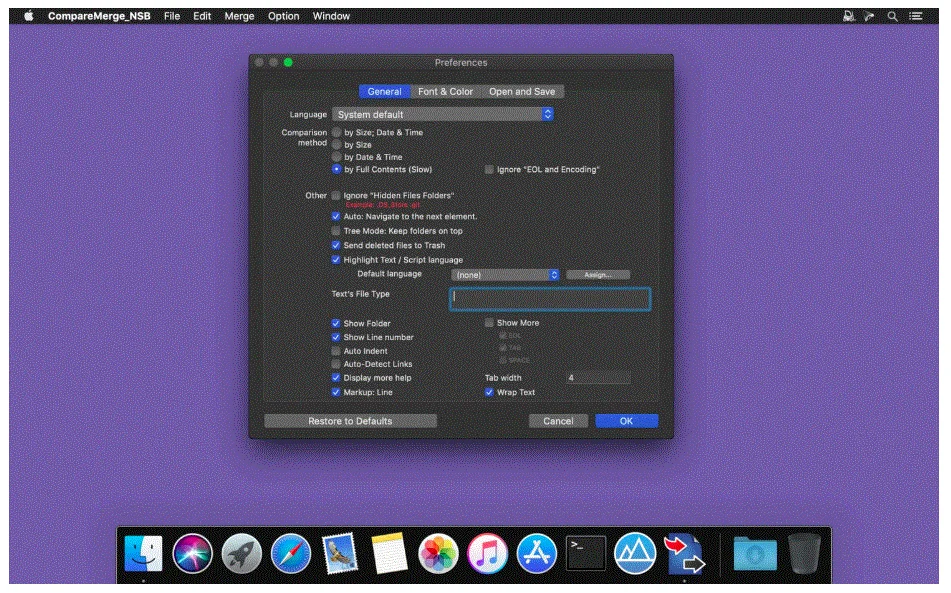Toggle Send deleted files to Trash
951x593 pixels.
click(x=335, y=245)
